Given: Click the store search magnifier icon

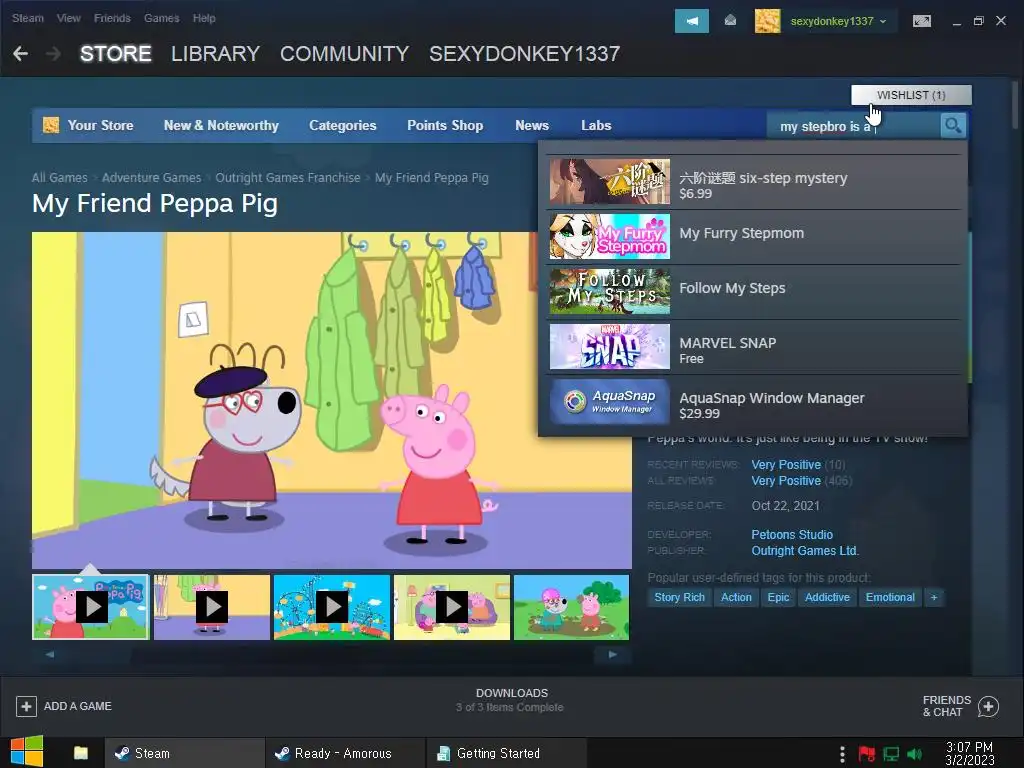Looking at the screenshot, I should [x=953, y=125].
